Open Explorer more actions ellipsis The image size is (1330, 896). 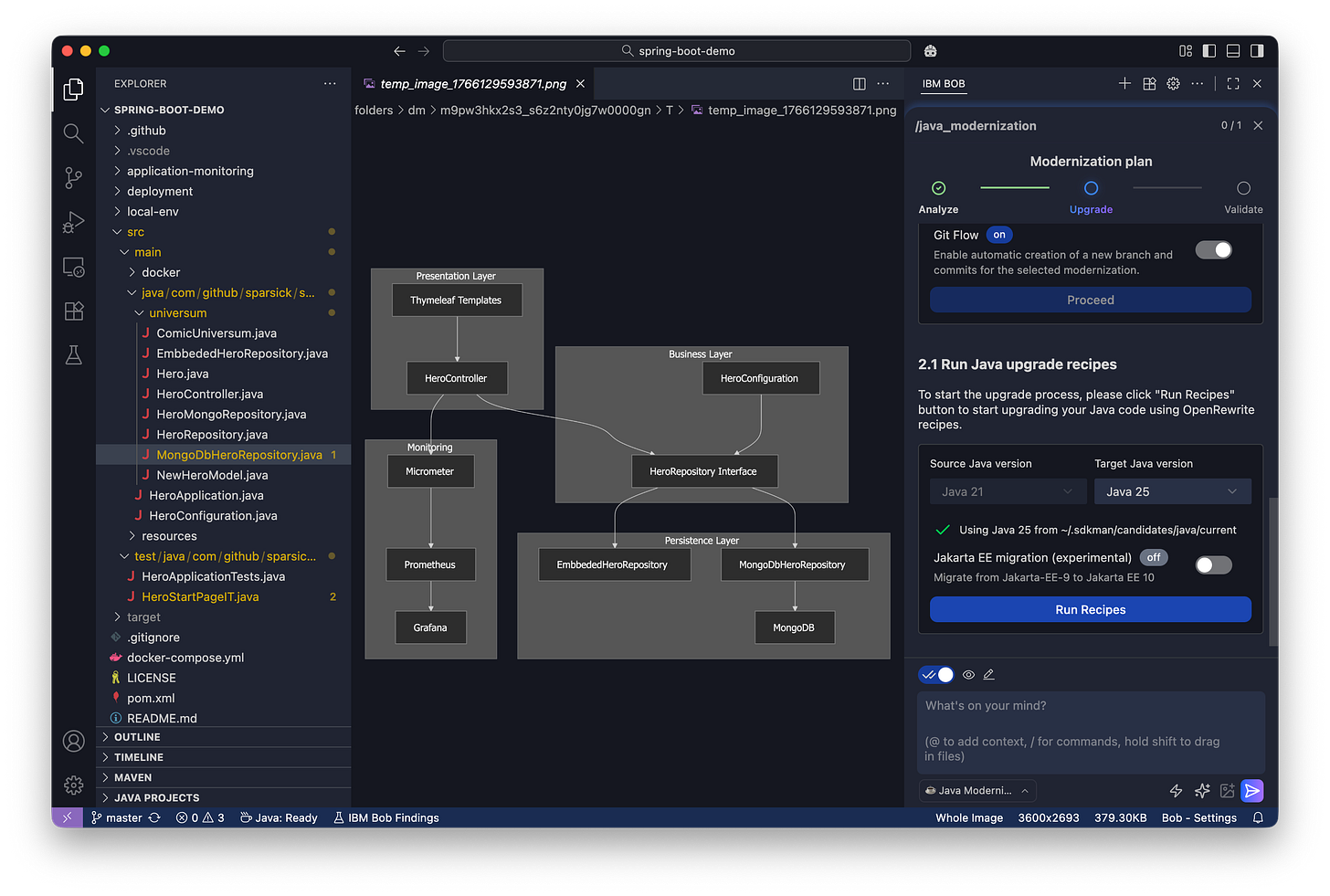[330, 83]
